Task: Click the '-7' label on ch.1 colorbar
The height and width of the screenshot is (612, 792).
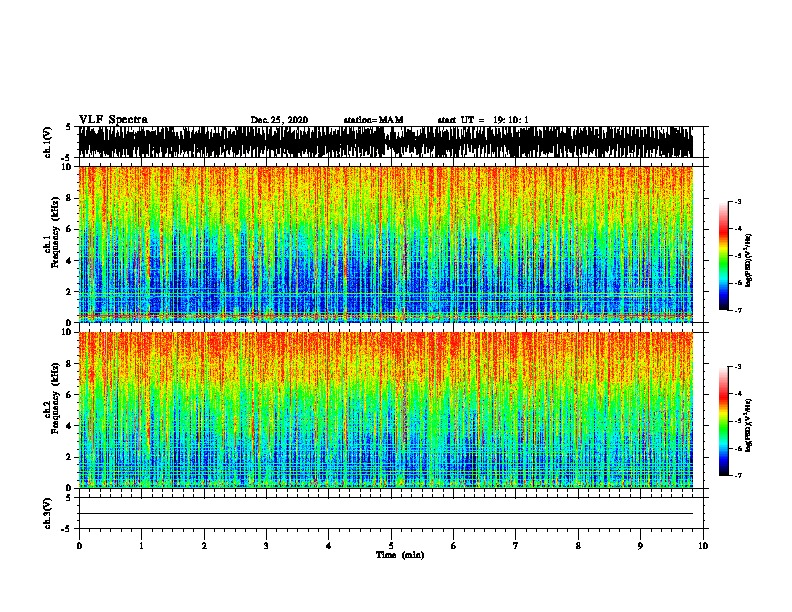Action: tap(737, 310)
